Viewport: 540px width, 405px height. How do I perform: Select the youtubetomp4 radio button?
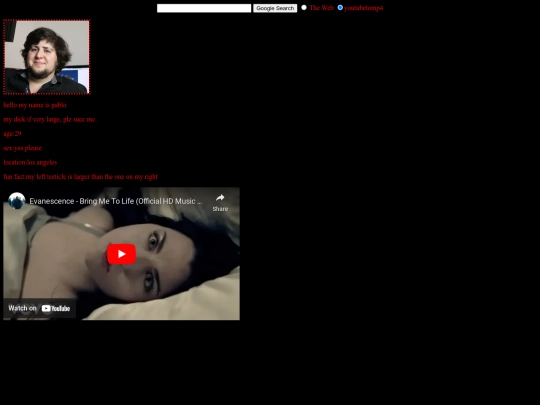[340, 7]
